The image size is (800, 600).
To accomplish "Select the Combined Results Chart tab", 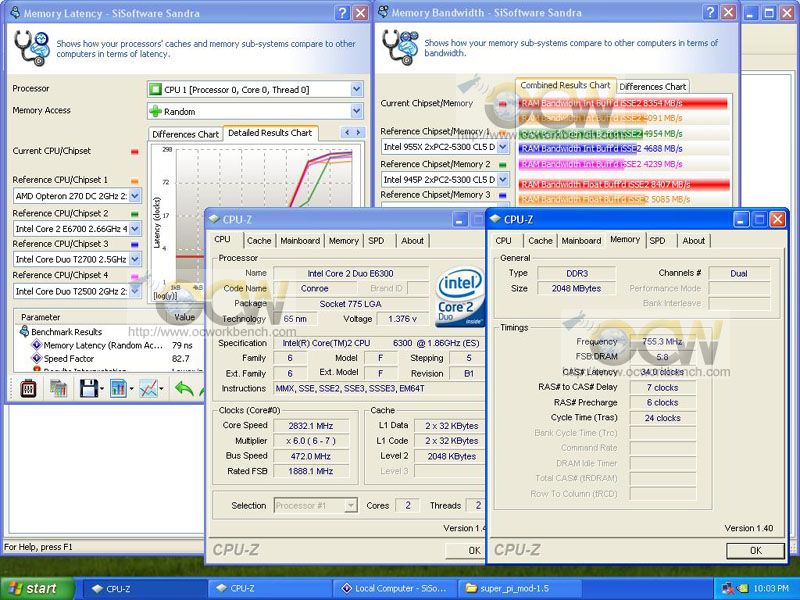I will (x=565, y=85).
